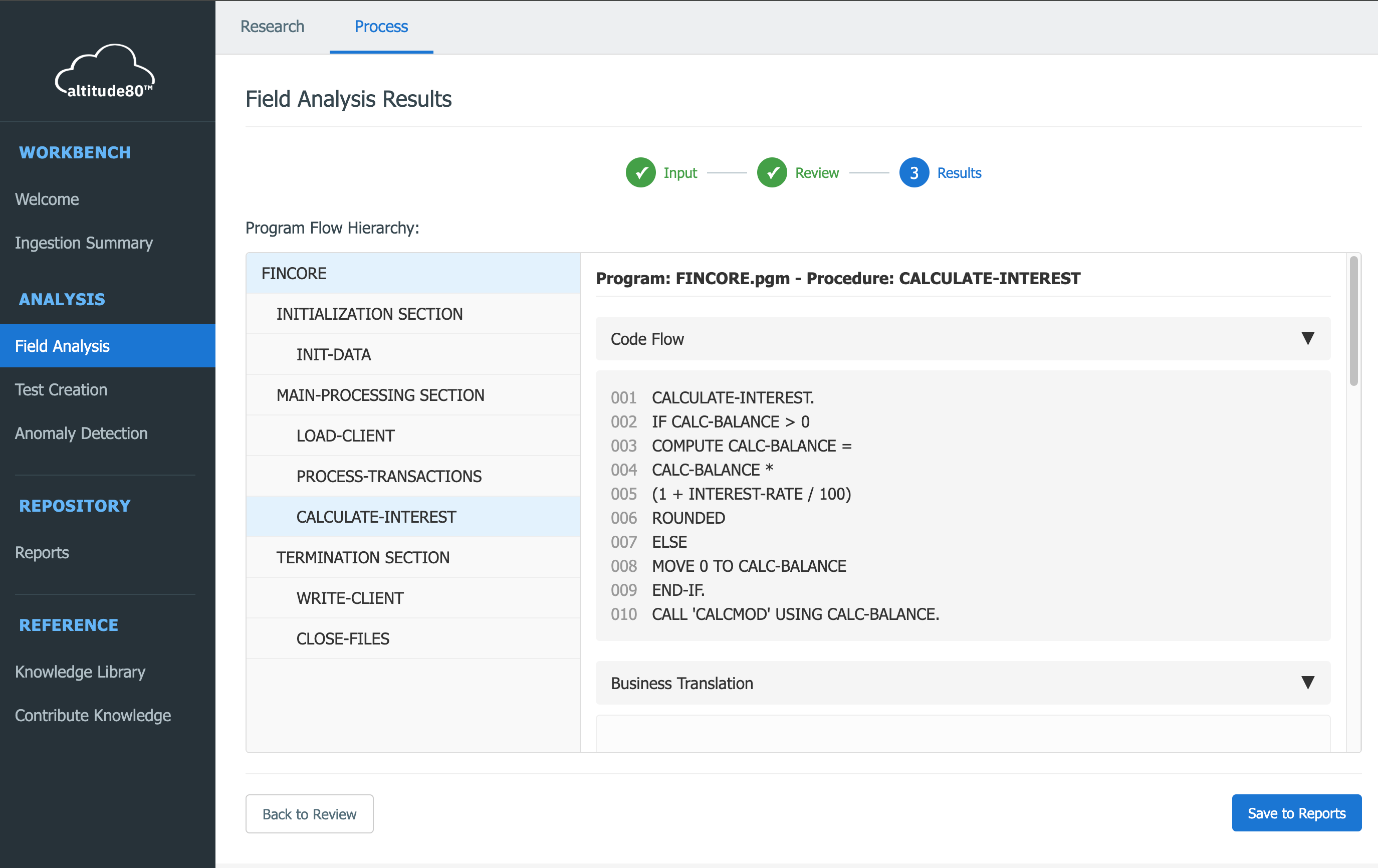Image resolution: width=1378 pixels, height=868 pixels.
Task: Click the Review step label
Action: [x=817, y=173]
